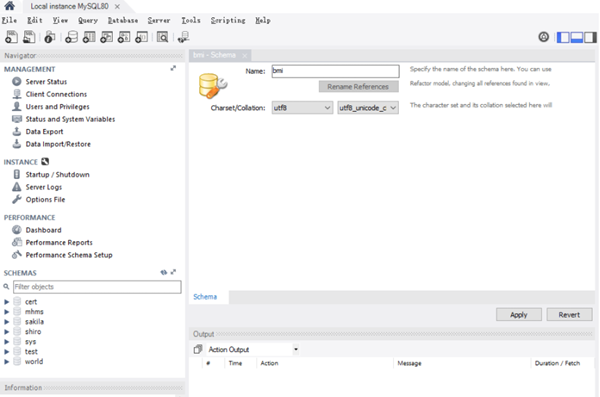Click the Apply button

point(519,315)
